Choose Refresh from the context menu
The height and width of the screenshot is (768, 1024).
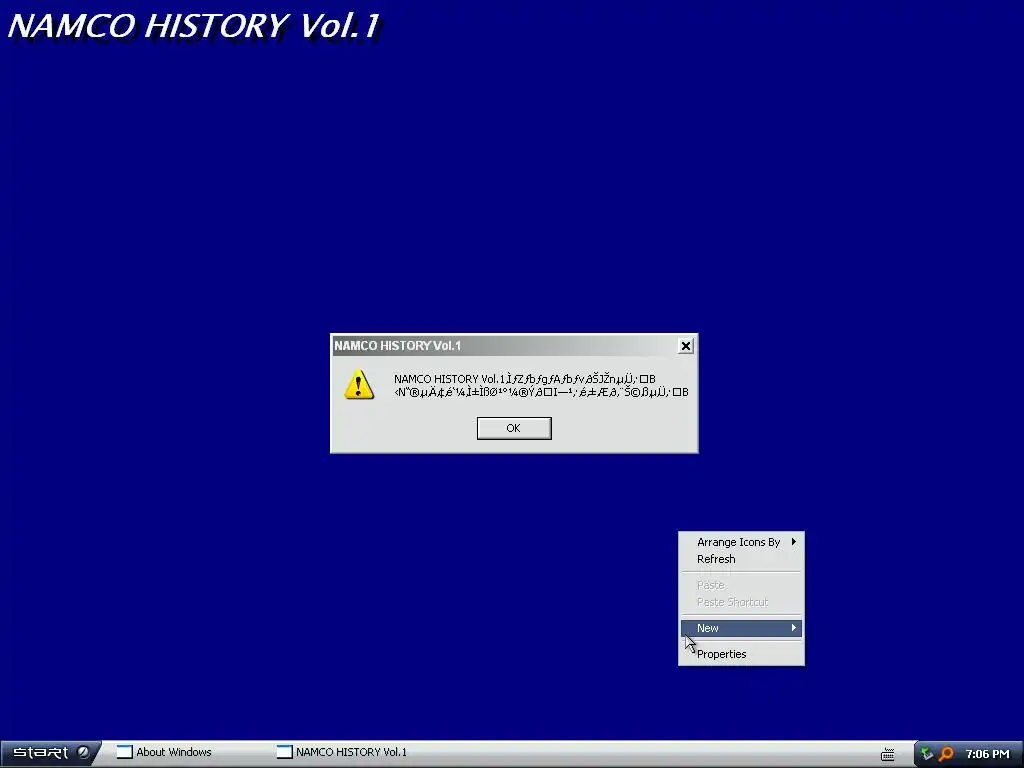click(741, 559)
